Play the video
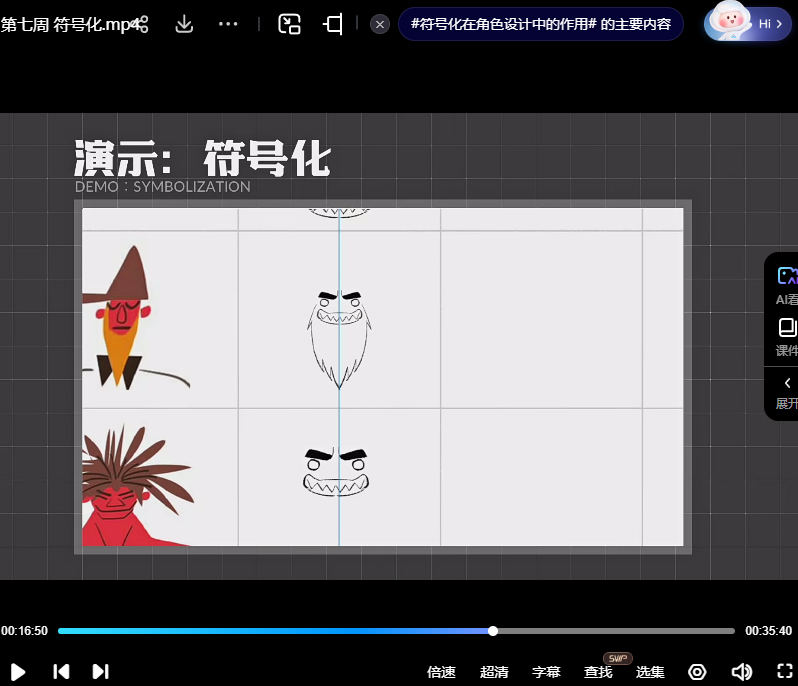Screen dimensions: 798x686 coord(18,671)
